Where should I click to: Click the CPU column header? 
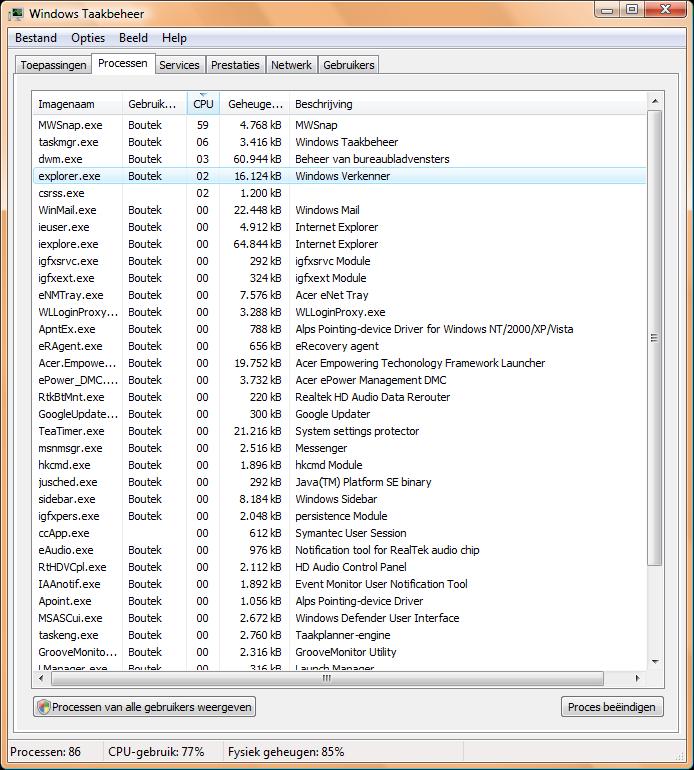click(x=203, y=104)
